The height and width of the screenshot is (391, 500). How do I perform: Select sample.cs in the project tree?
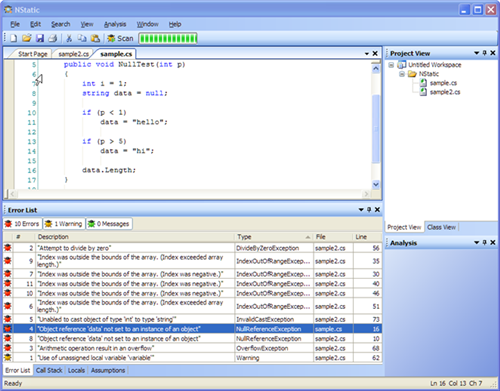(443, 83)
